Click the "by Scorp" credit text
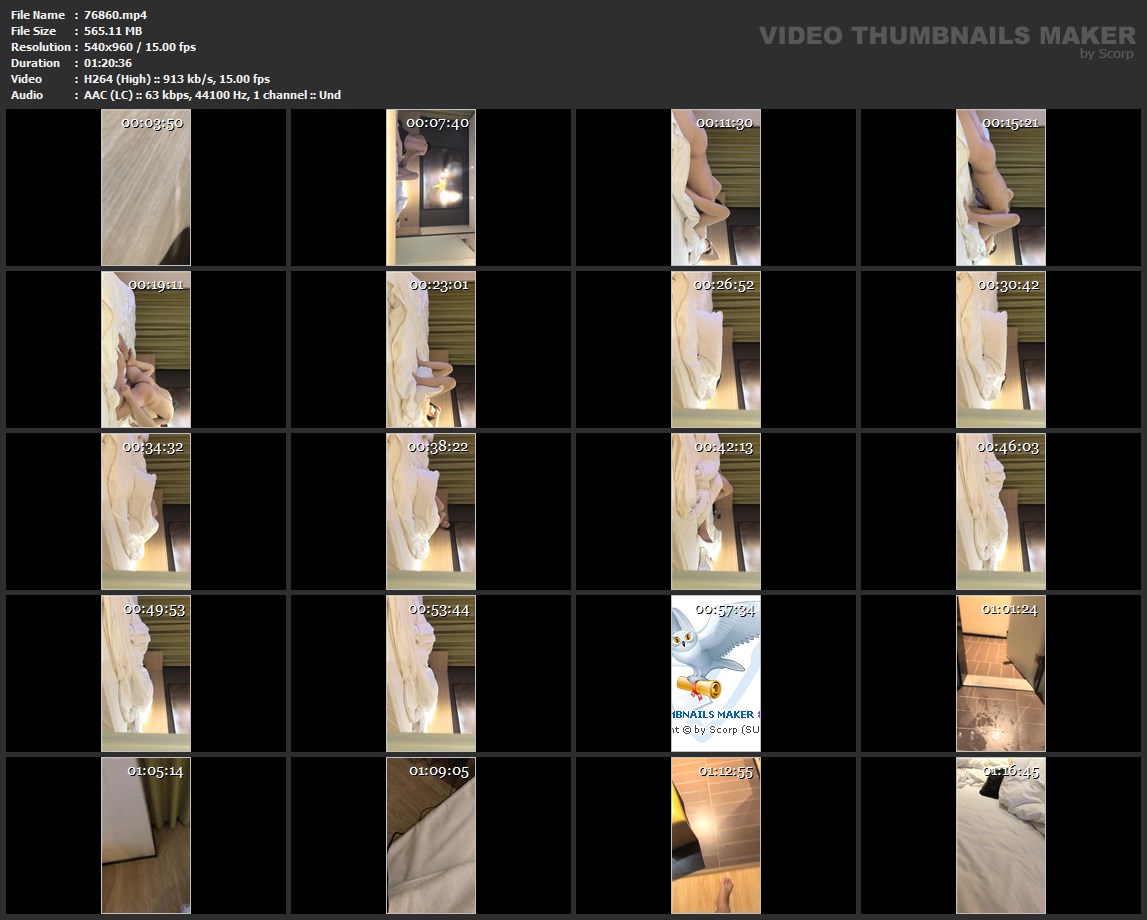The image size is (1147, 920). pyautogui.click(x=1107, y=55)
